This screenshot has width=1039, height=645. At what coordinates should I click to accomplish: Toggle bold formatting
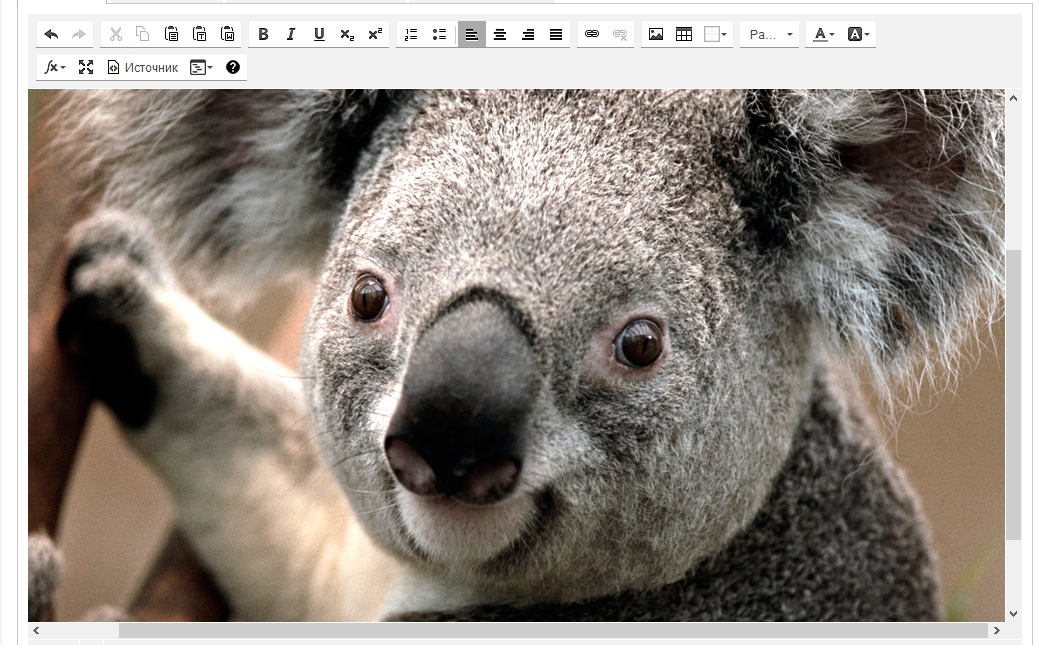pyautogui.click(x=263, y=34)
